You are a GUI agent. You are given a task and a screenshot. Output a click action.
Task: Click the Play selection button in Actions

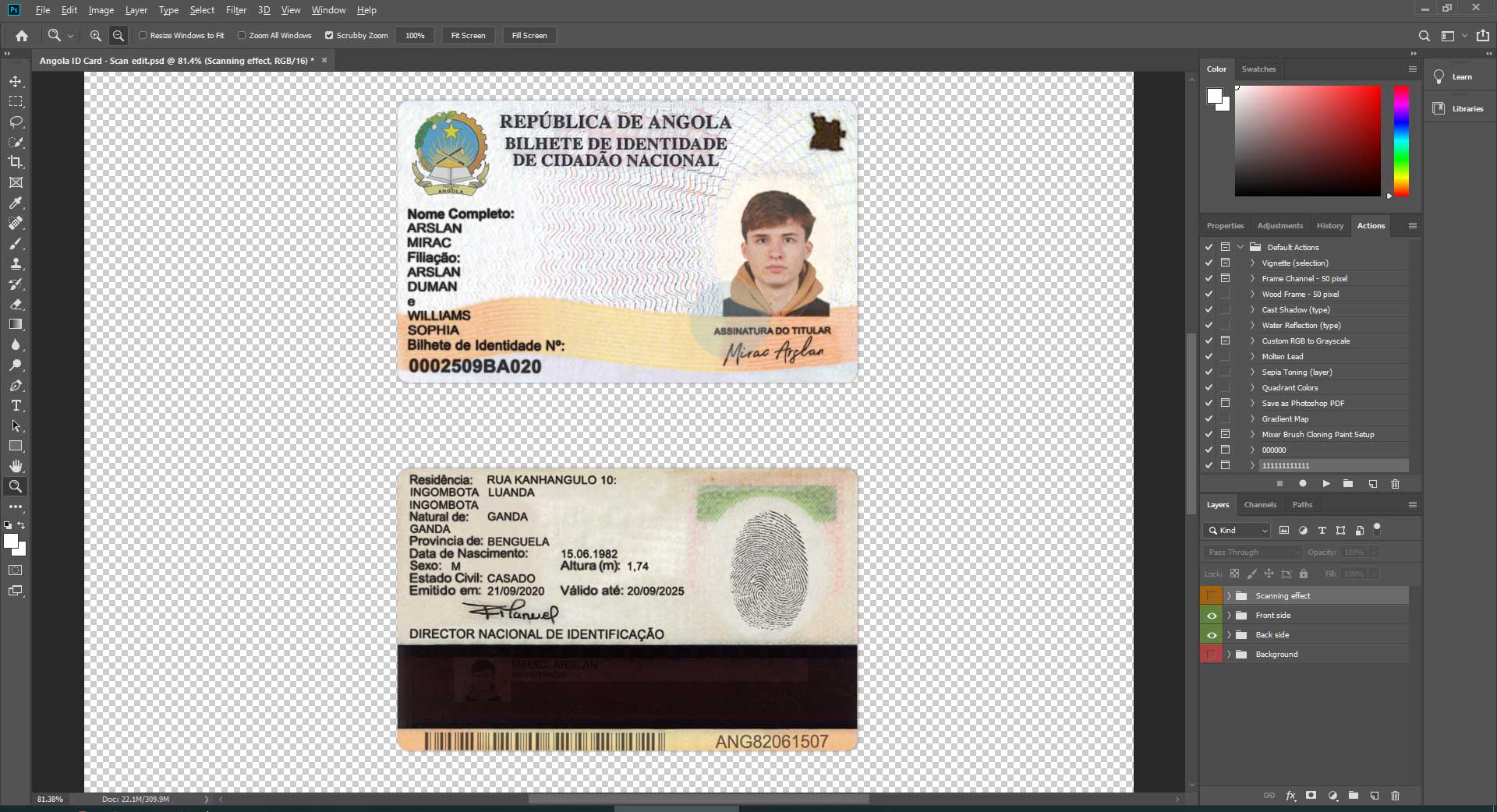pyautogui.click(x=1325, y=484)
